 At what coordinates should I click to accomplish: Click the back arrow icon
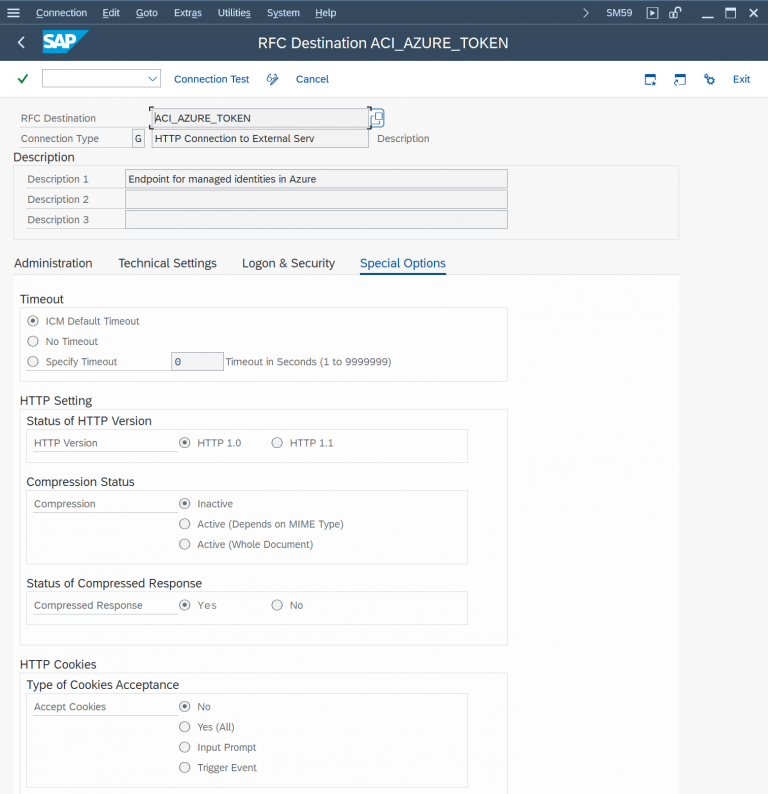(x=21, y=43)
